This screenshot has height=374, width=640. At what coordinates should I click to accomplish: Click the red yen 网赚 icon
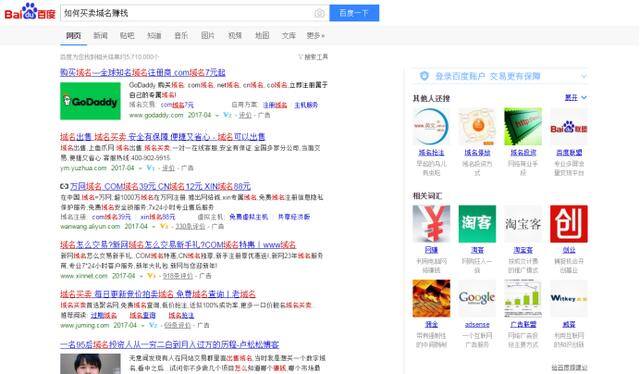click(431, 224)
